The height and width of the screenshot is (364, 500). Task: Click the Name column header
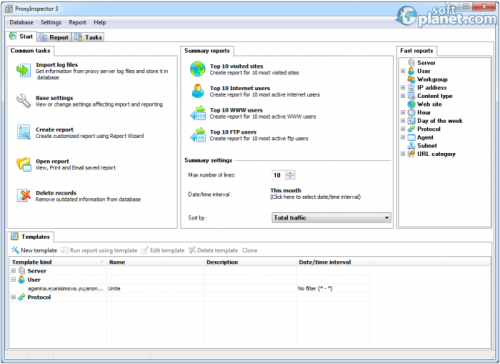pos(155,262)
